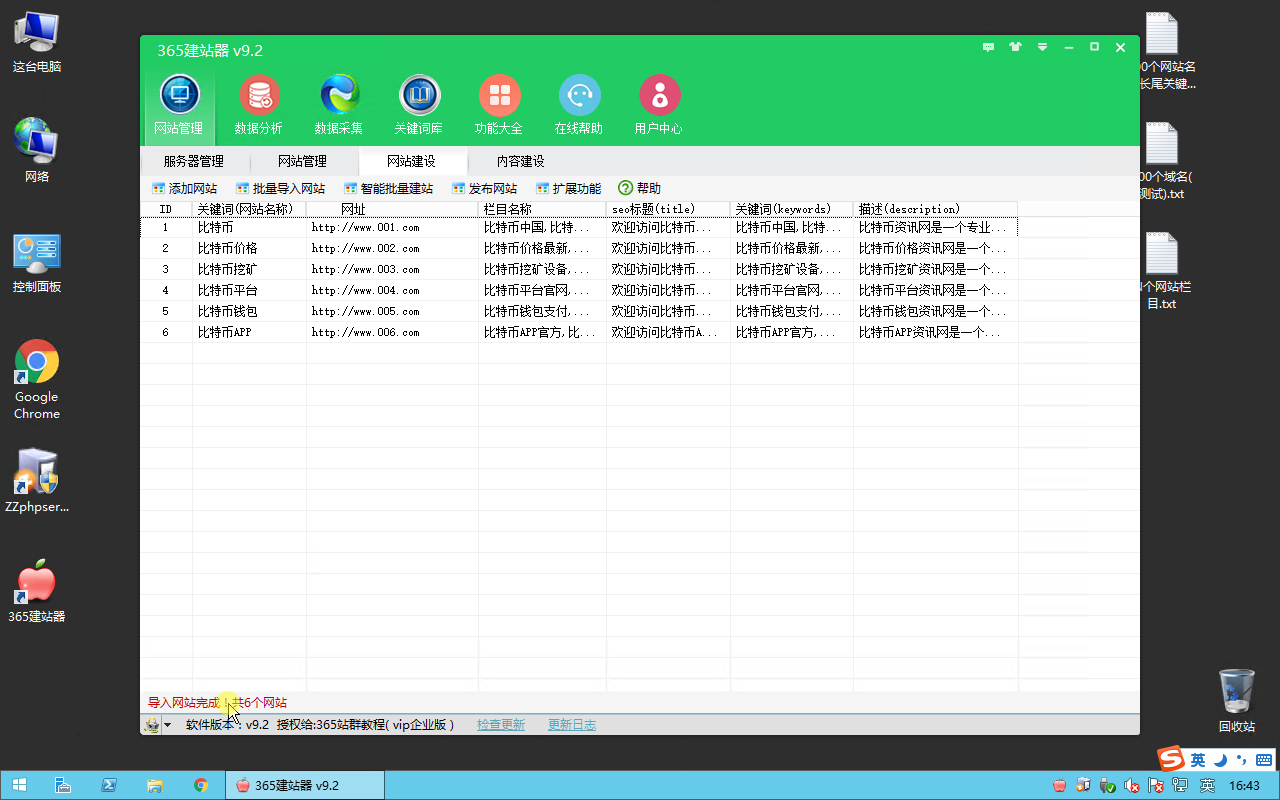The image size is (1280, 800).
Task: Open the 数据采集 module icon
Action: click(x=339, y=106)
